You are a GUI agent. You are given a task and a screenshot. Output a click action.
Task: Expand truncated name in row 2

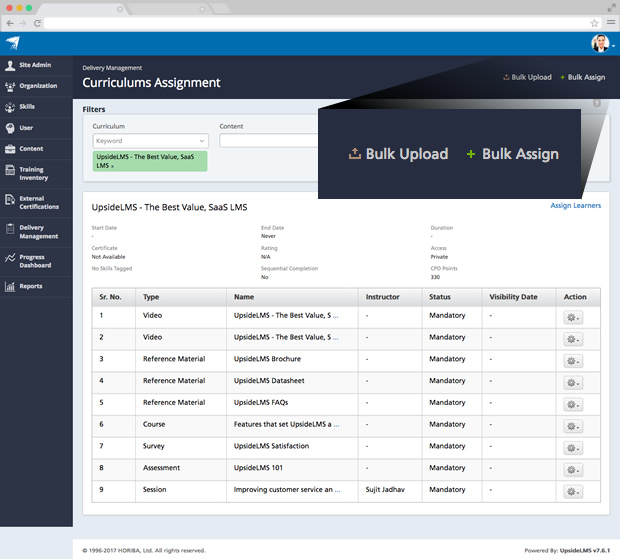pyautogui.click(x=335, y=338)
